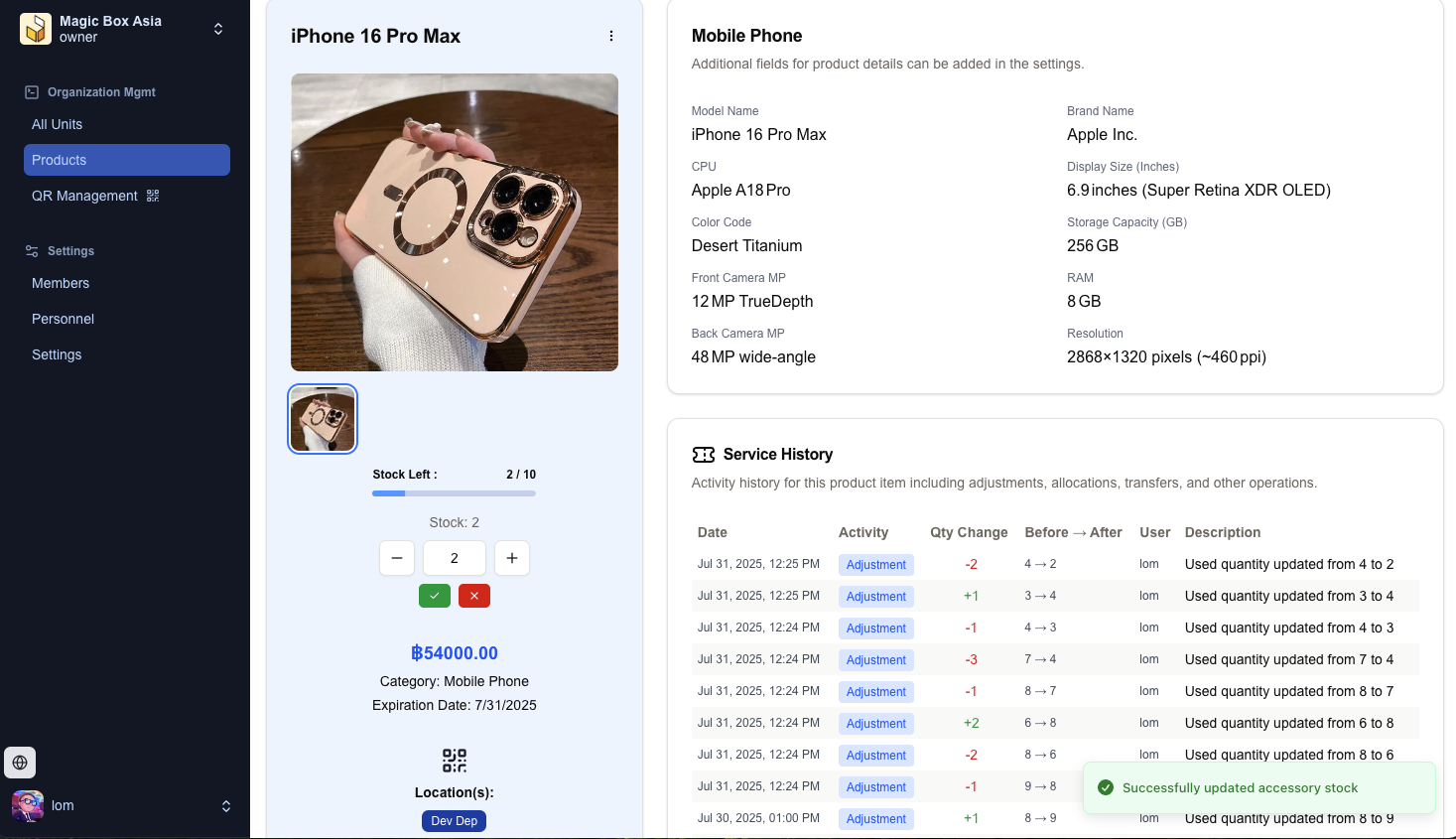Open the account chevron next to lom
The width and height of the screenshot is (1456, 839).
[226, 806]
